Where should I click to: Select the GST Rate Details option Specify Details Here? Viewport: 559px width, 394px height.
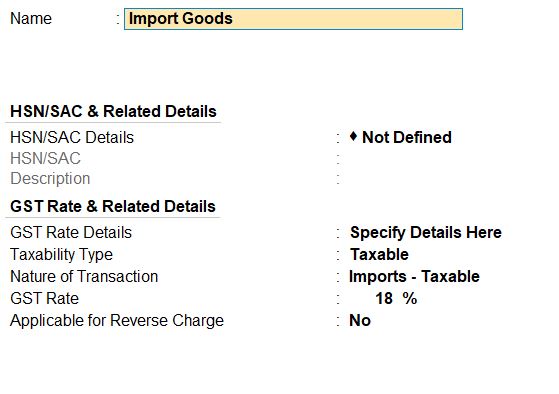(x=426, y=232)
